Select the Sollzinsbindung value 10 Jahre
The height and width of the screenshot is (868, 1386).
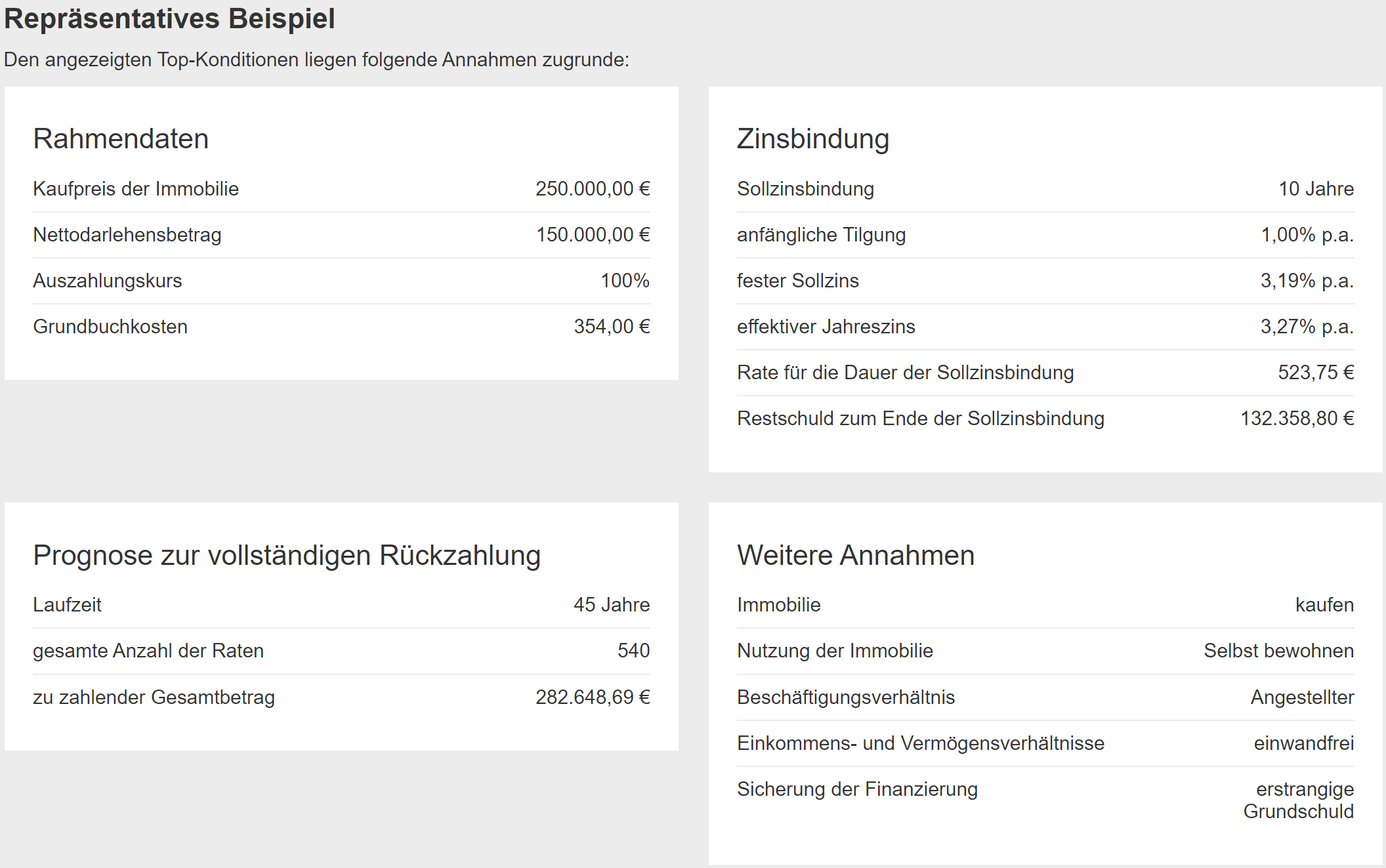tap(1316, 189)
